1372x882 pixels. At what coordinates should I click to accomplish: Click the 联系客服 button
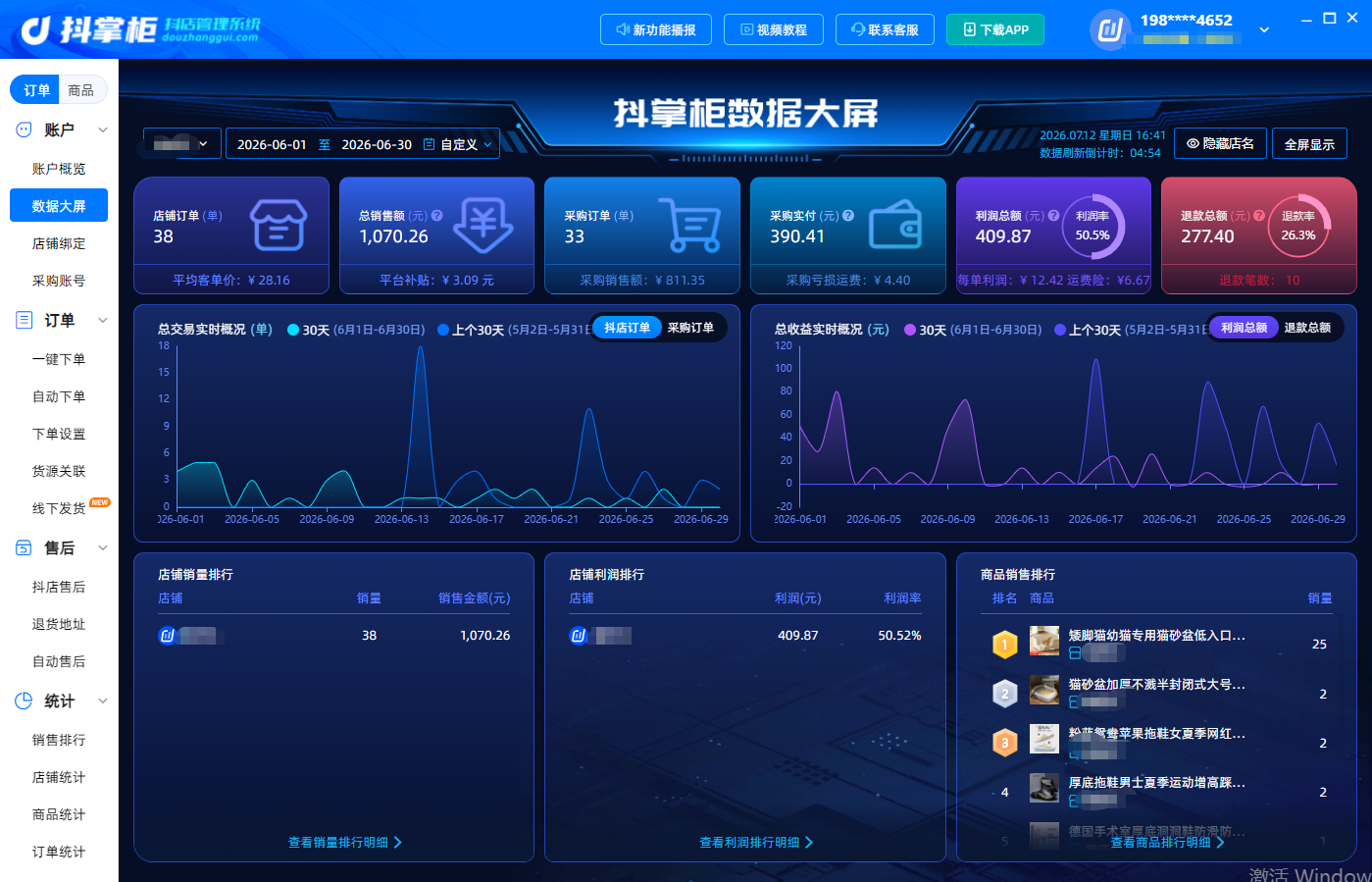click(885, 29)
